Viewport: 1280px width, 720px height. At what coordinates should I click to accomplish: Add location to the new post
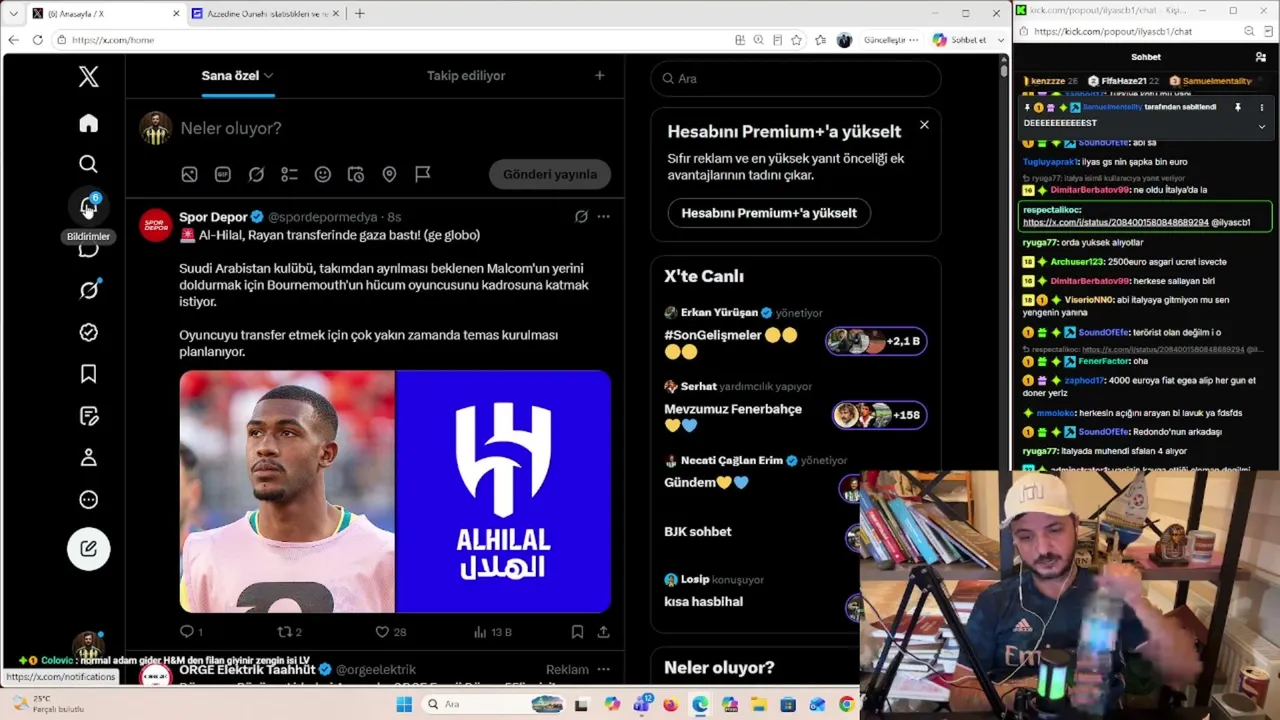click(x=389, y=174)
